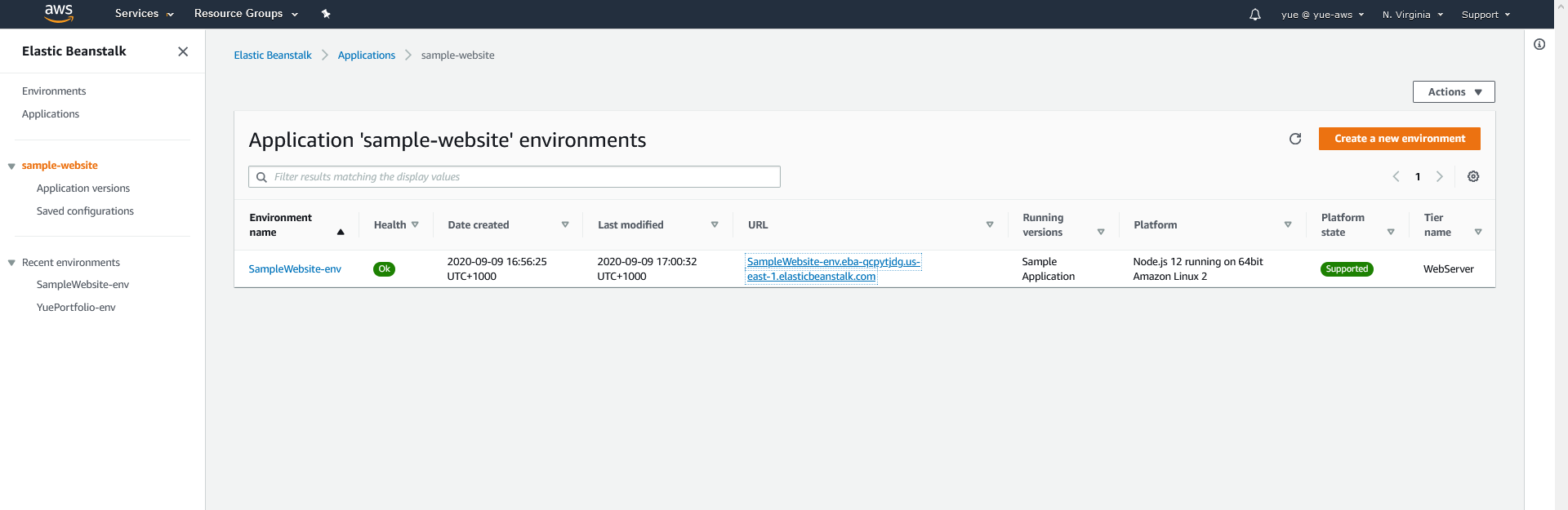Open Tier name column sort arrow
The width and height of the screenshot is (1568, 510).
1478,233
